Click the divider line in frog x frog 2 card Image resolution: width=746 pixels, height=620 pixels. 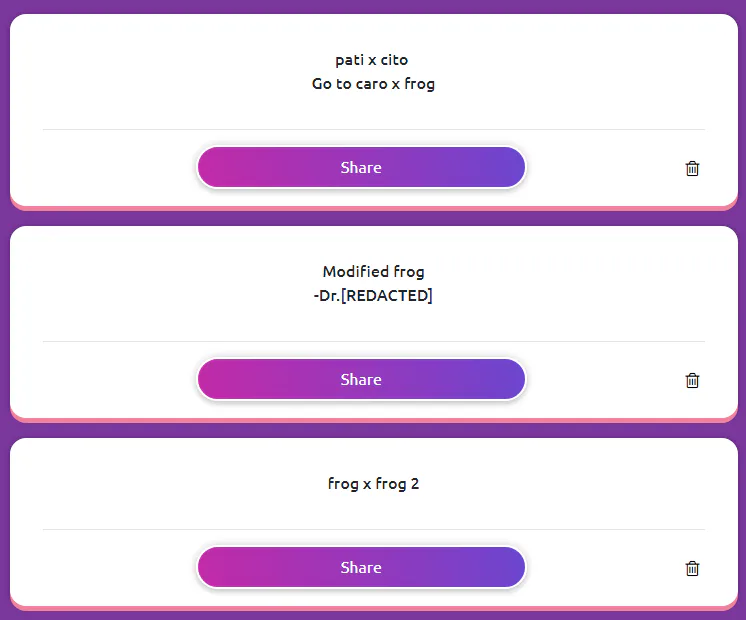pos(373,529)
